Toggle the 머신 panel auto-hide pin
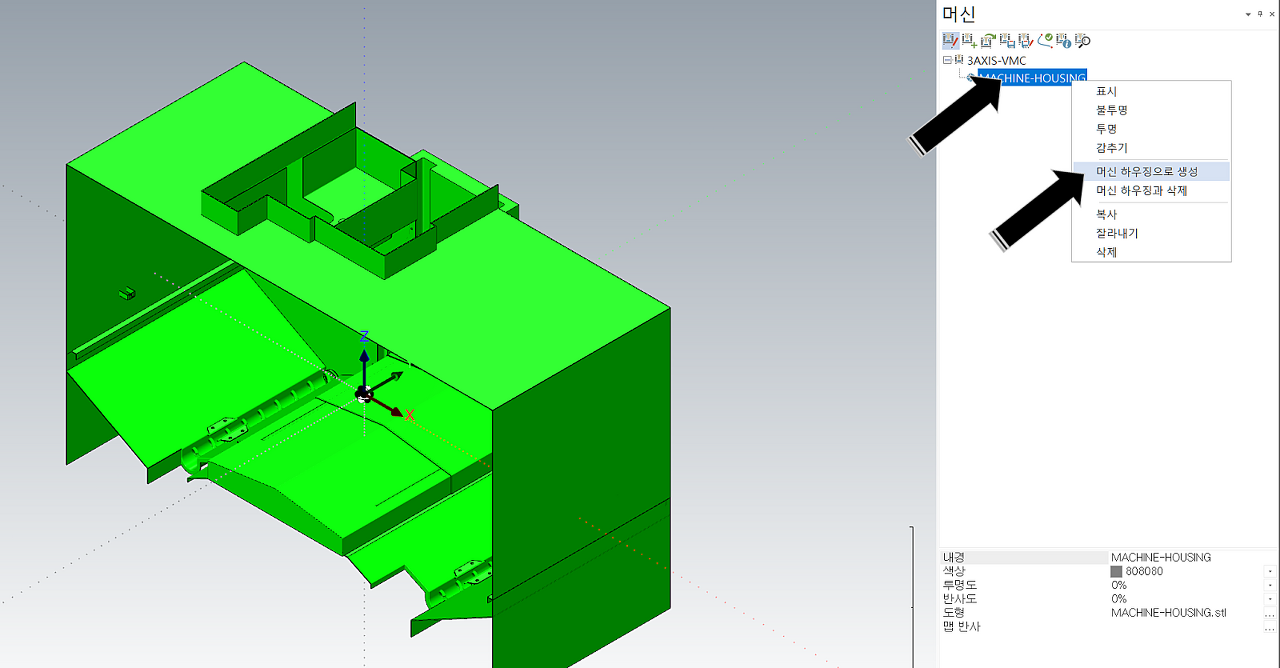The width and height of the screenshot is (1280, 668). coord(1259,14)
